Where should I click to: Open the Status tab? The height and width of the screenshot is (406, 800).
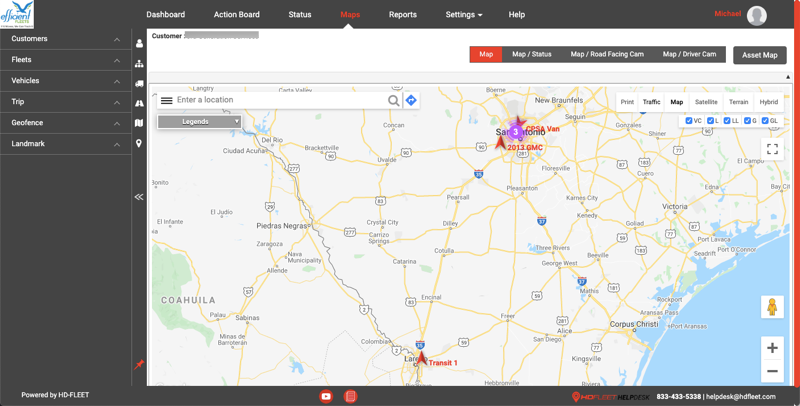[299, 15]
